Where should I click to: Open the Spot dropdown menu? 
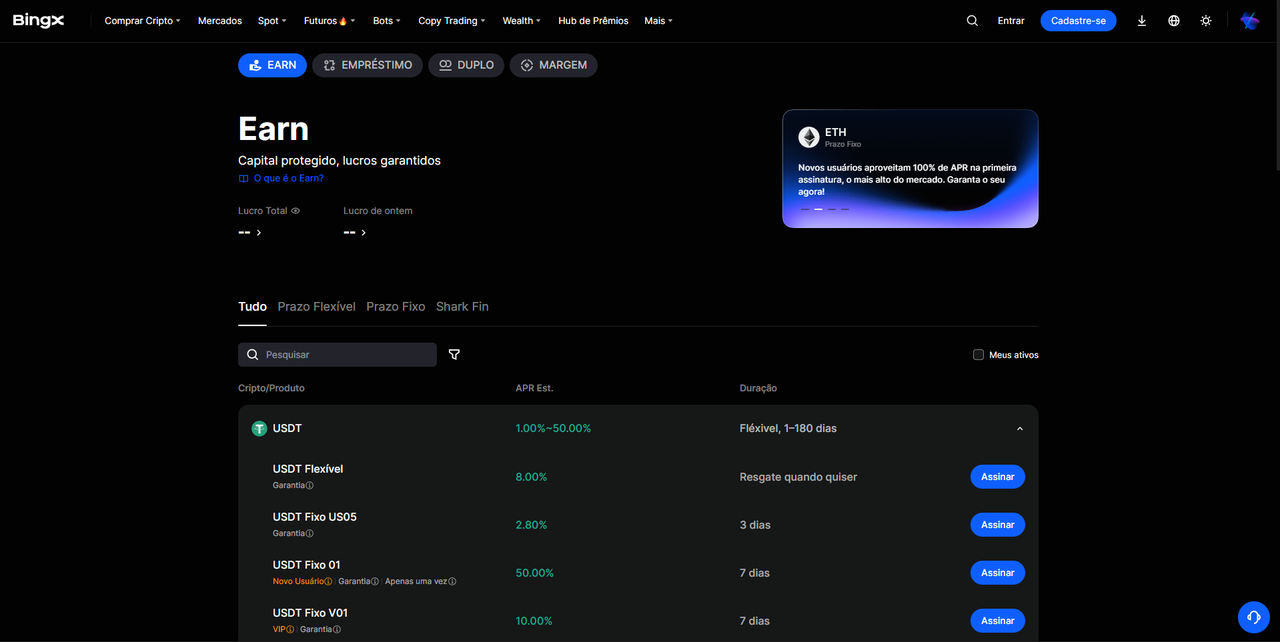(x=272, y=20)
